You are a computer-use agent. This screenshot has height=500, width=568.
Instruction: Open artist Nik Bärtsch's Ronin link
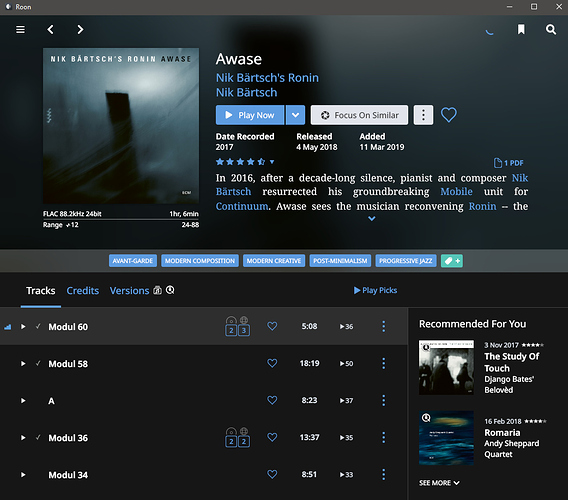[267, 78]
